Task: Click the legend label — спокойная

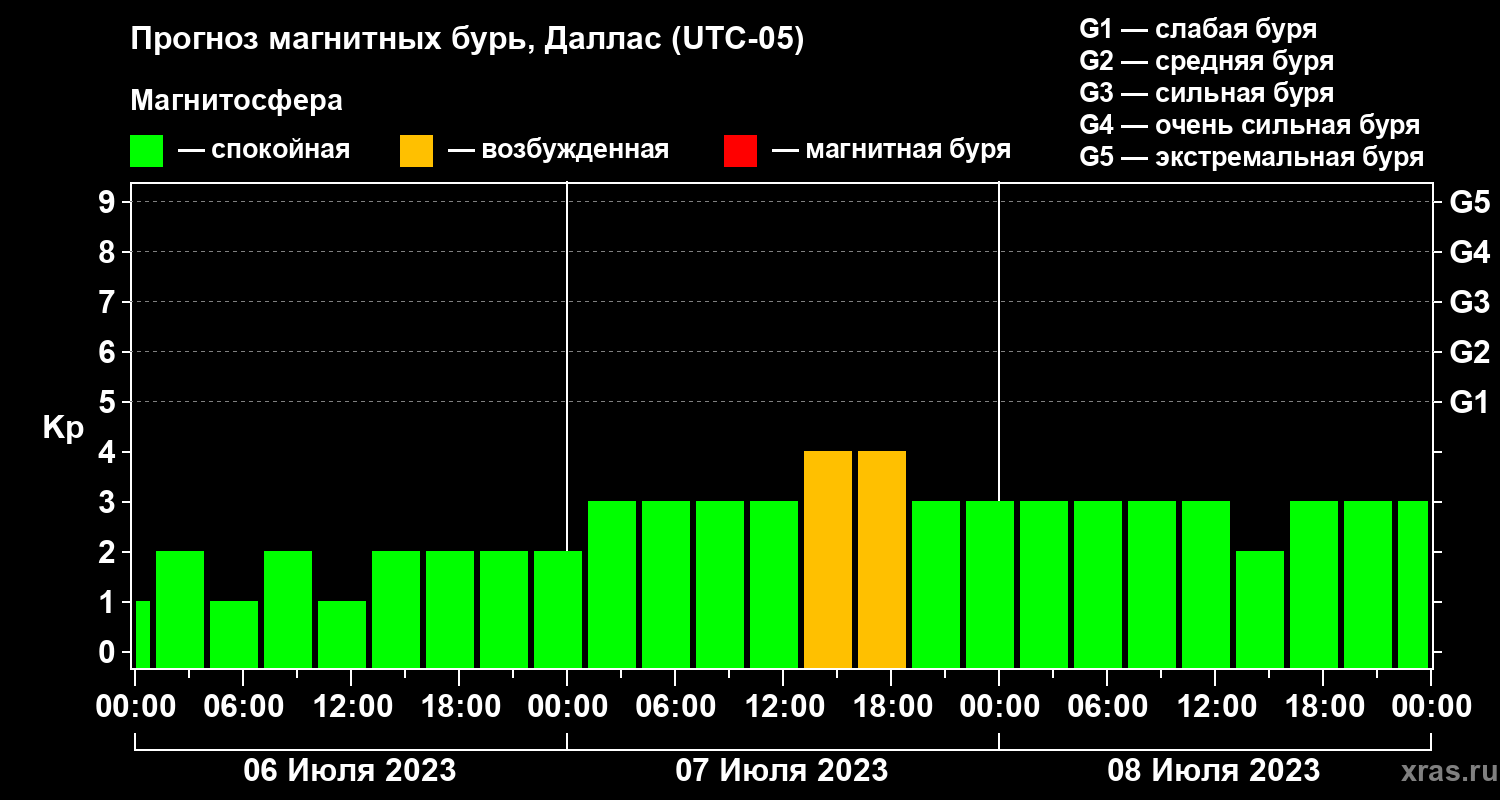Action: (x=264, y=150)
